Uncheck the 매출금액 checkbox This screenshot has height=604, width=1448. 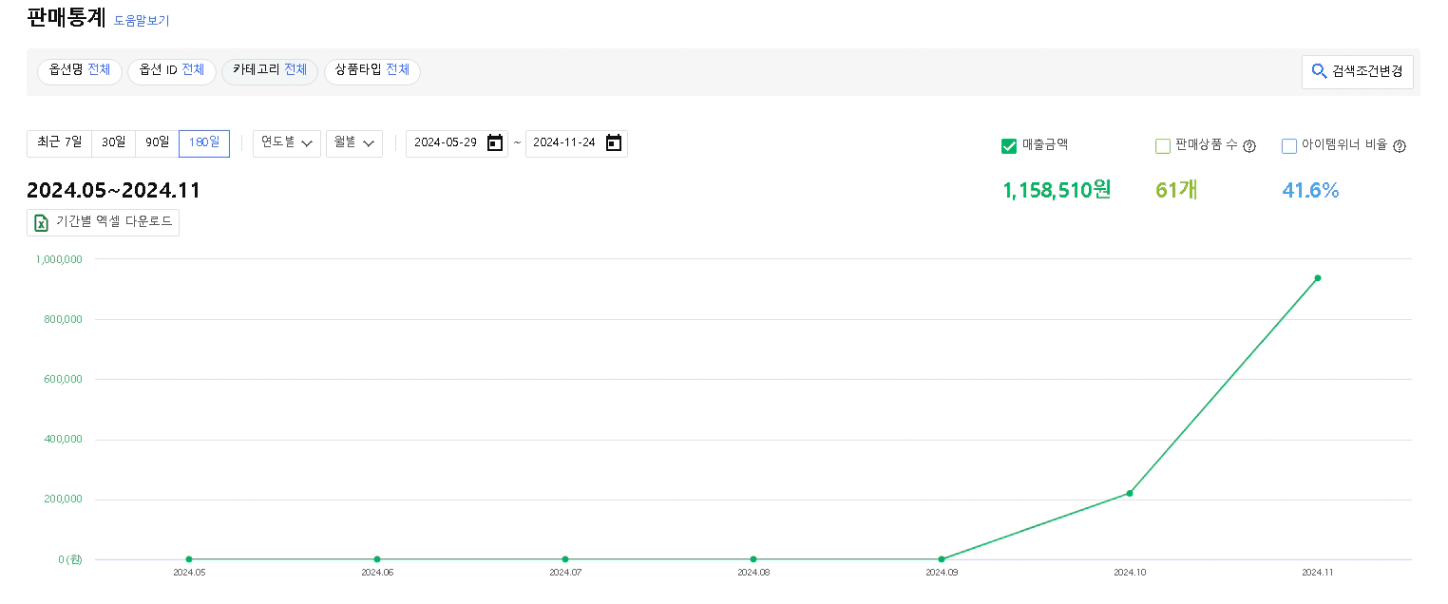[1008, 146]
